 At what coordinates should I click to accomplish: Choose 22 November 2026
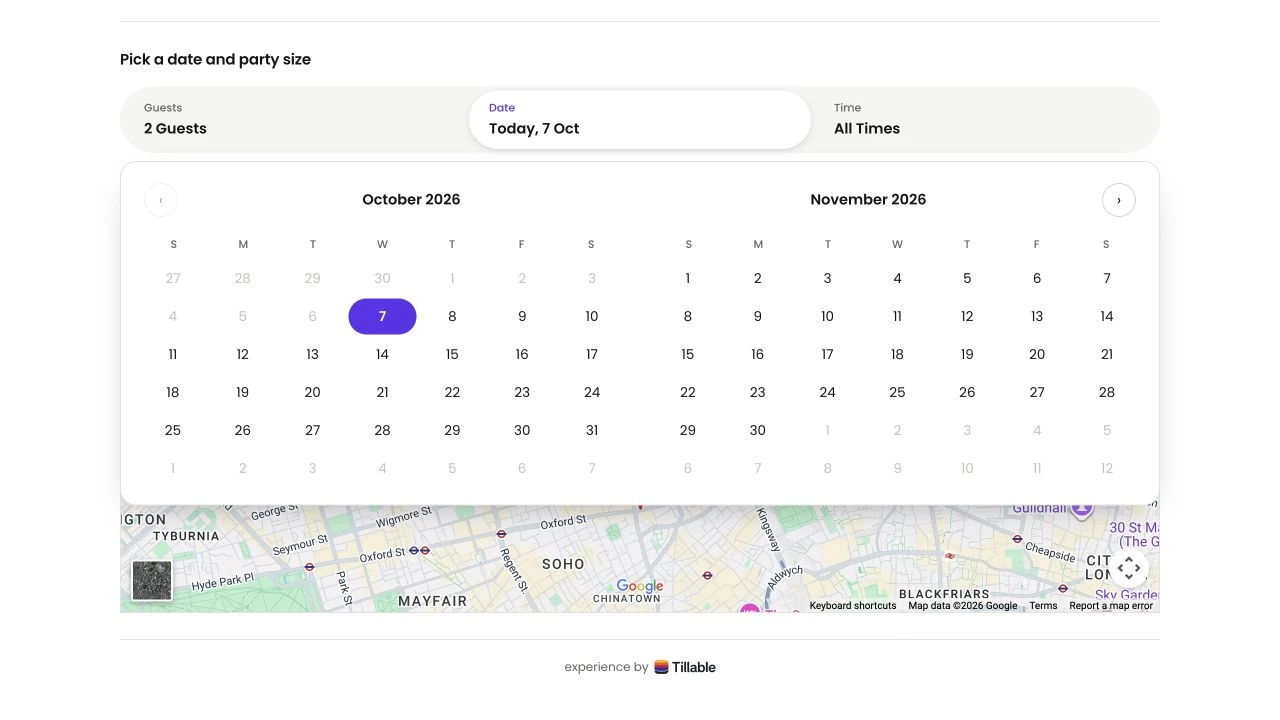click(x=688, y=392)
